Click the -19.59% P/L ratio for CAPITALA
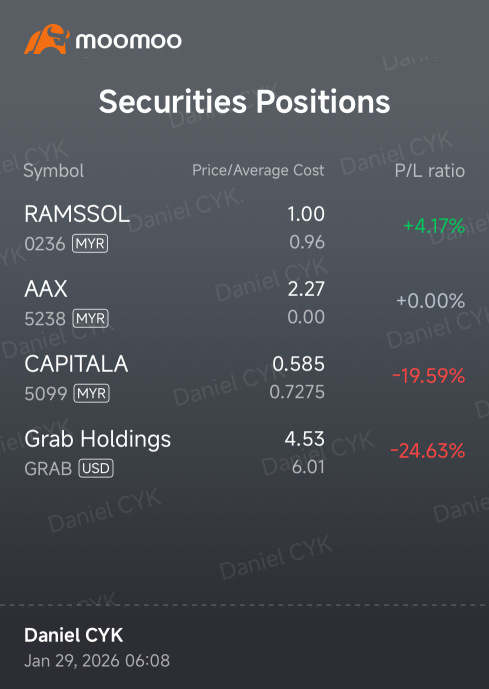 pyautogui.click(x=428, y=376)
